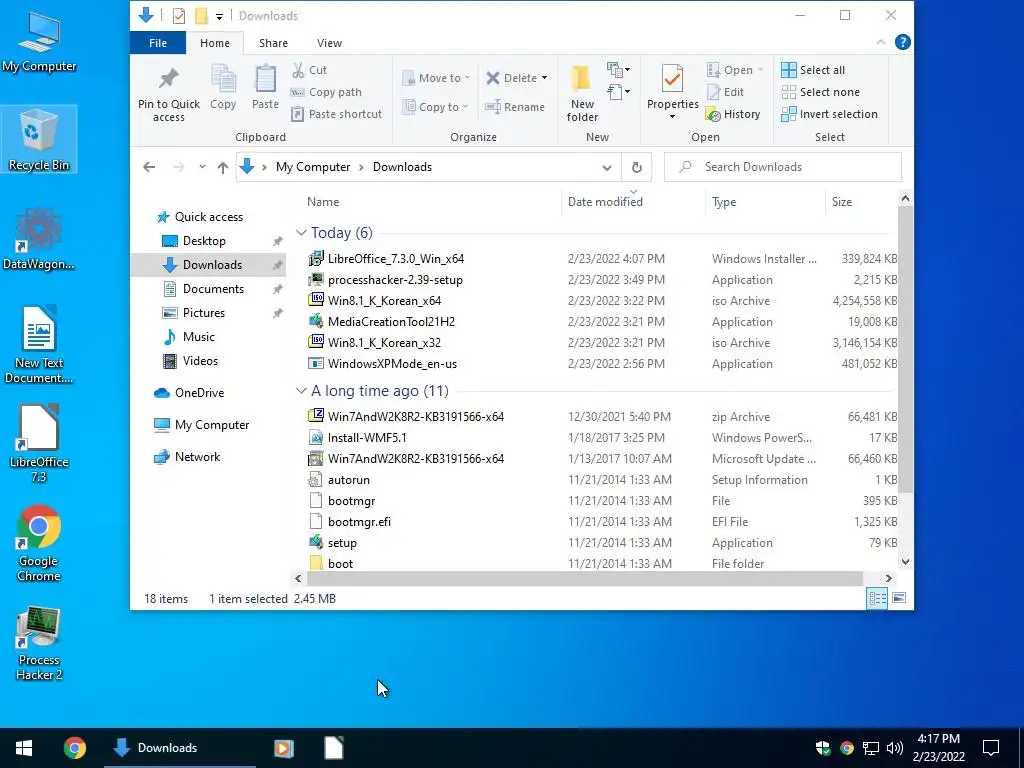Screen dimensions: 1024x768
Task: Select Pictures in navigation pane
Action: (203, 313)
